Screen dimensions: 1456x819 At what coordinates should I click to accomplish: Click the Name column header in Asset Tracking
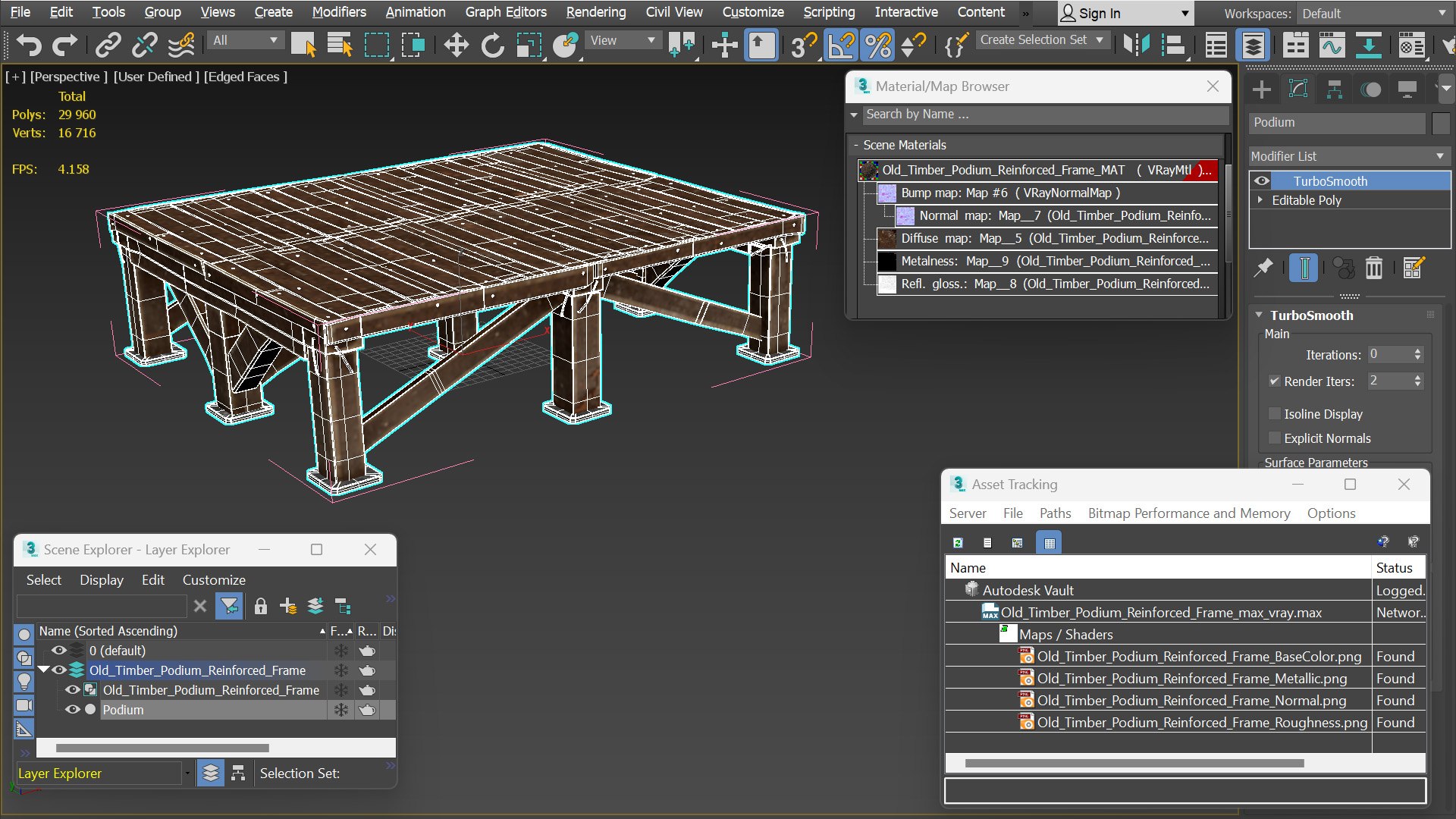(1158, 568)
